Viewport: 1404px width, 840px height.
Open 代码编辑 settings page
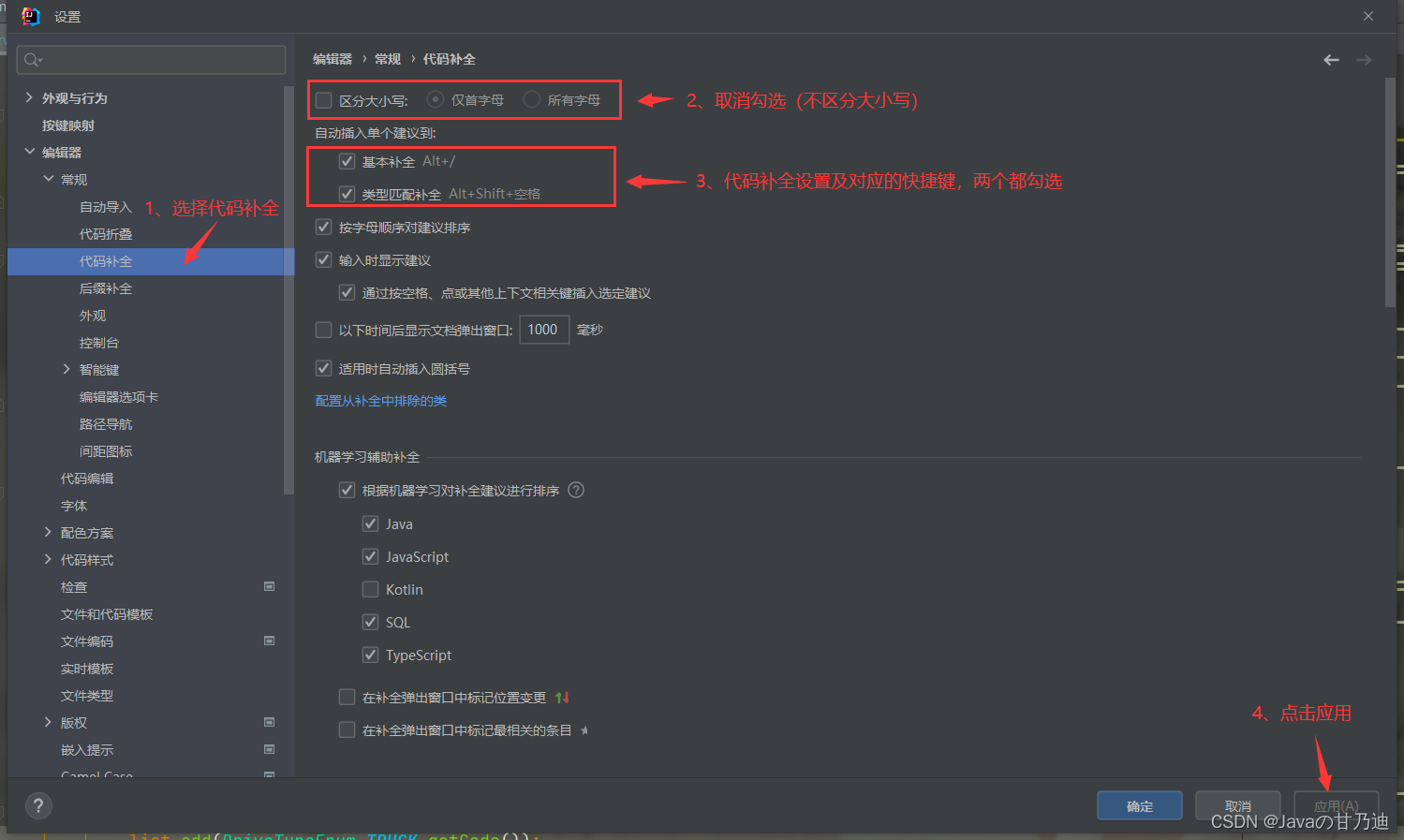(x=87, y=479)
